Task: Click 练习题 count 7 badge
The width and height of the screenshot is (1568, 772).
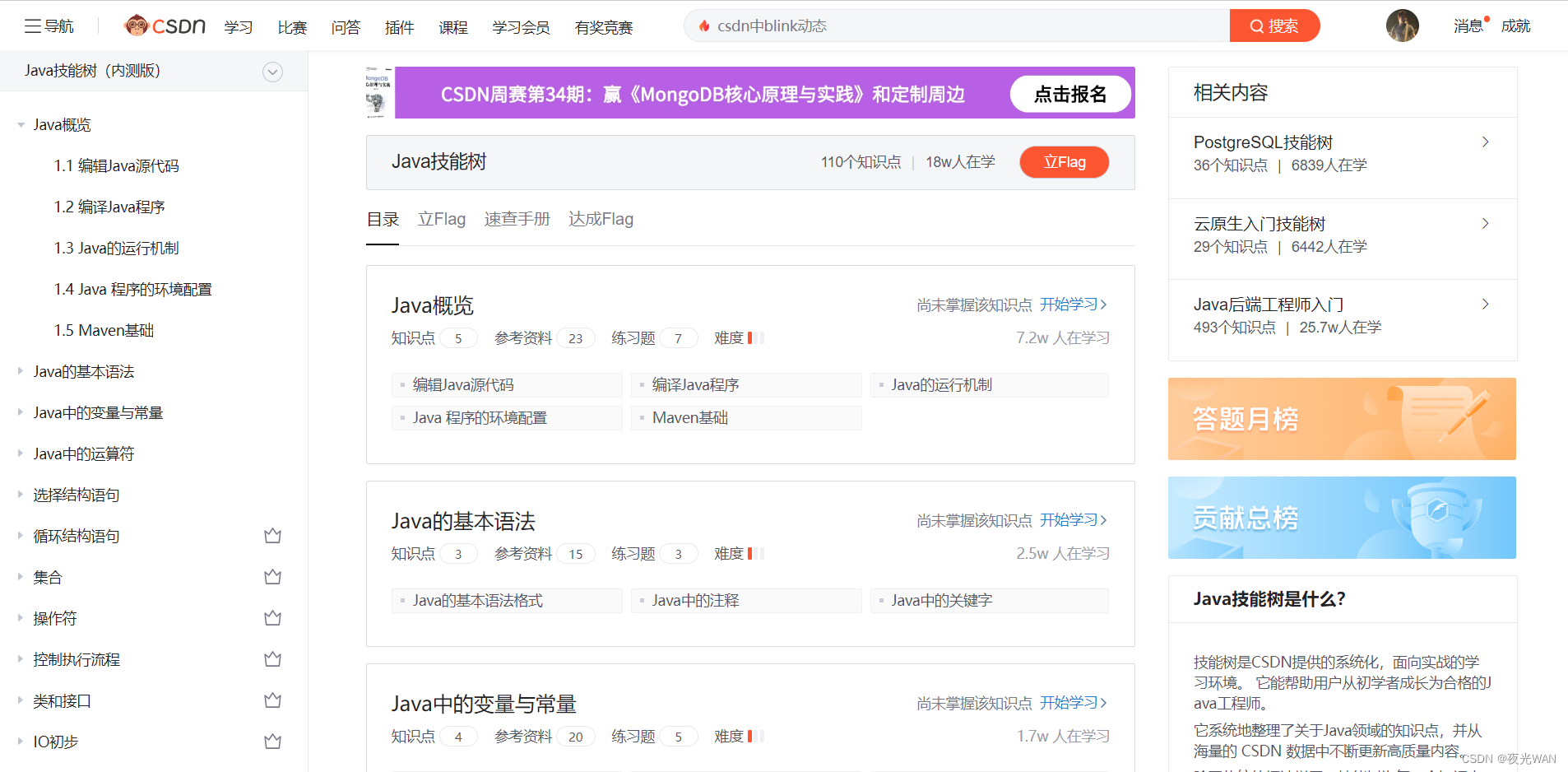Action: coord(679,338)
